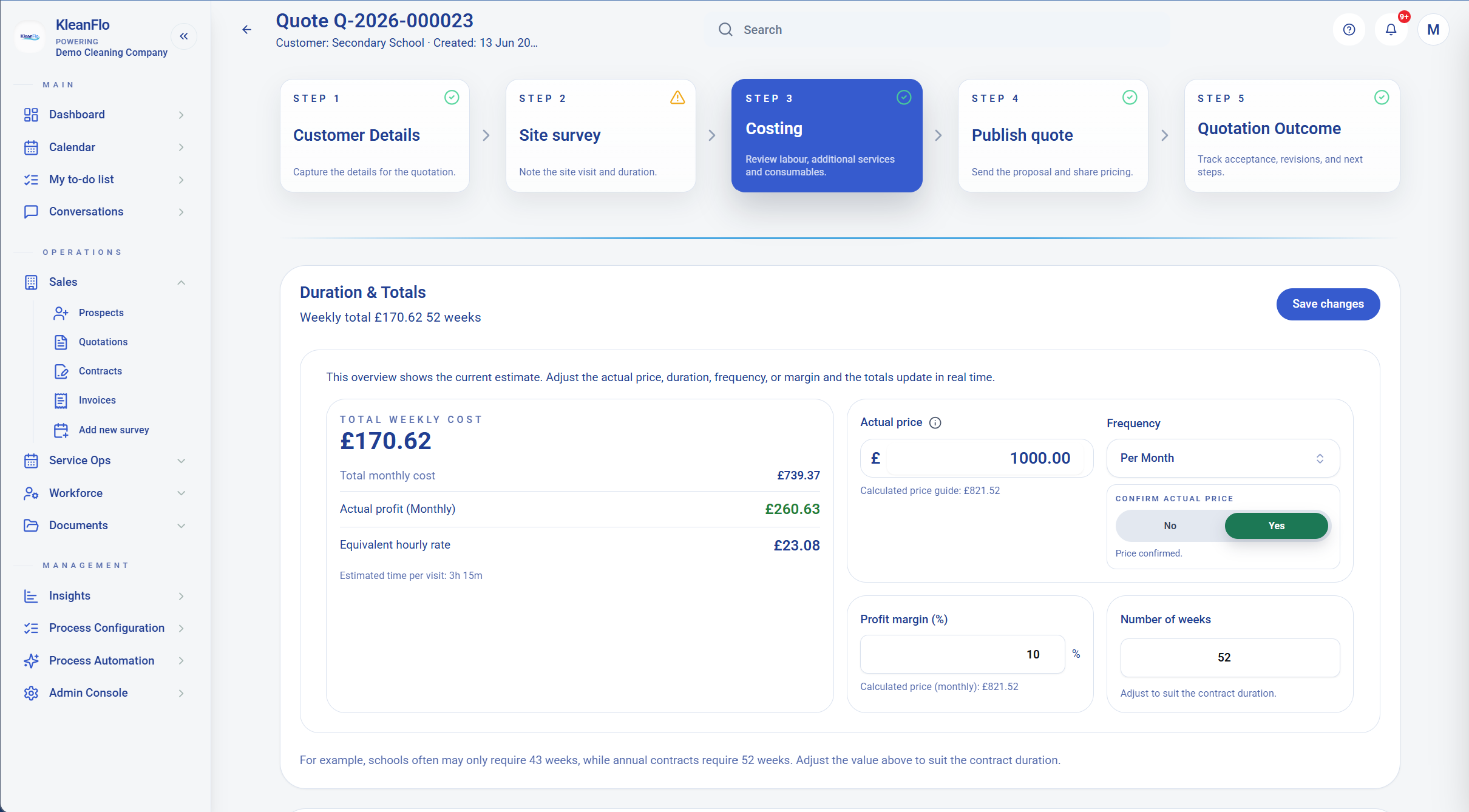Click the Service Ops calendar icon

pyautogui.click(x=31, y=461)
